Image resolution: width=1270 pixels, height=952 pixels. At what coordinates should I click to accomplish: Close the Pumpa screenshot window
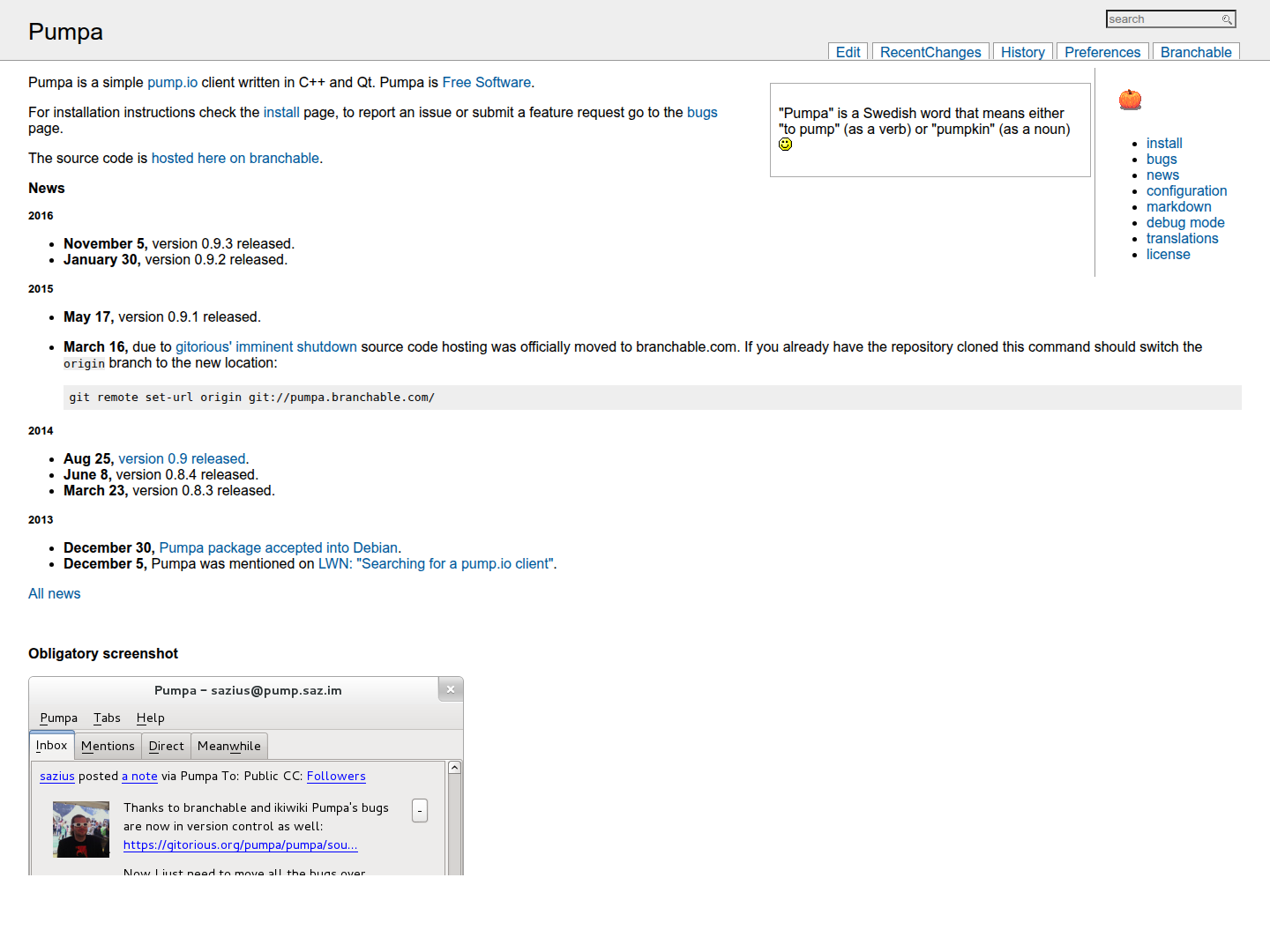click(451, 689)
